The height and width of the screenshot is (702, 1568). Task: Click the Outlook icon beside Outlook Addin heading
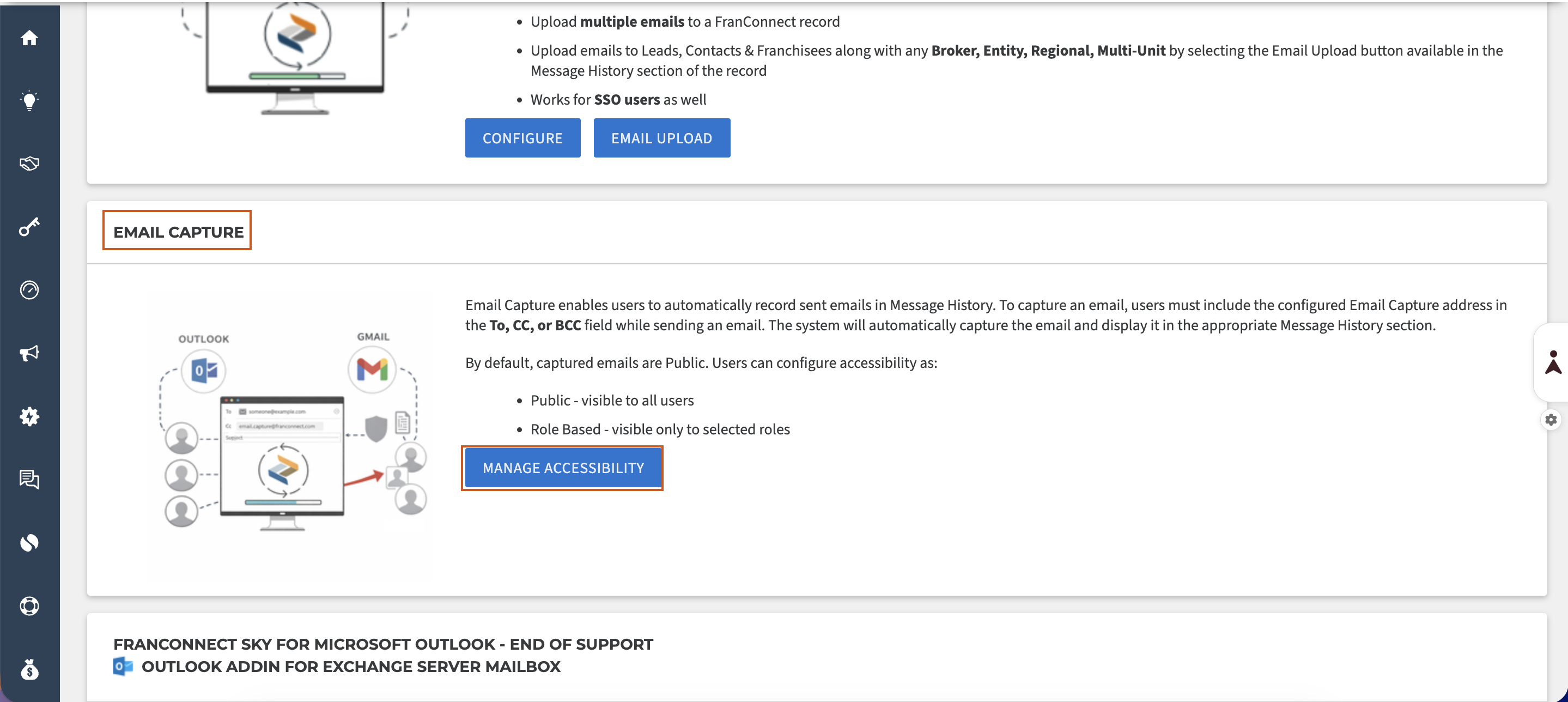click(123, 666)
